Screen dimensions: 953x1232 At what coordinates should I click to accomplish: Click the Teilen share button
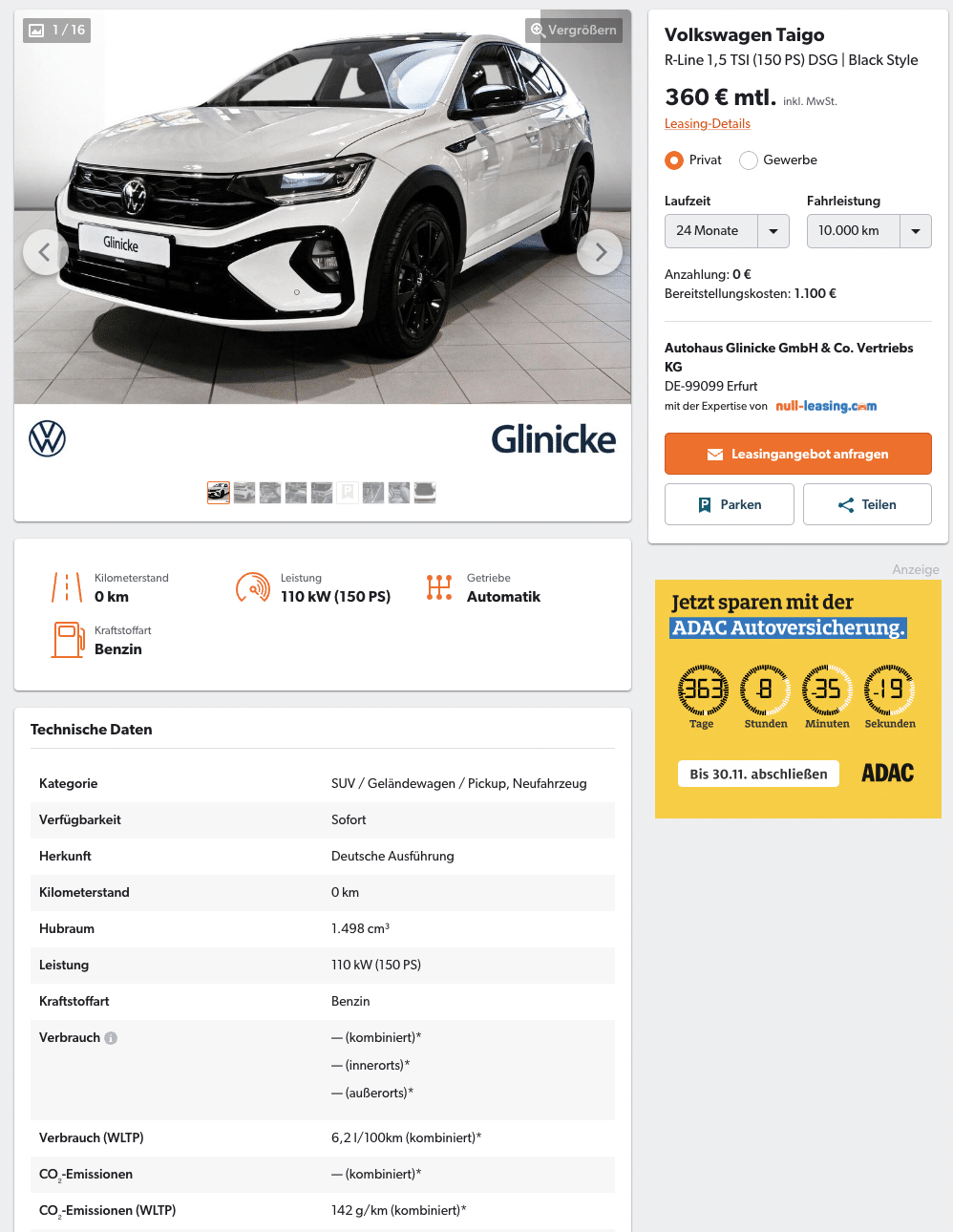[867, 504]
